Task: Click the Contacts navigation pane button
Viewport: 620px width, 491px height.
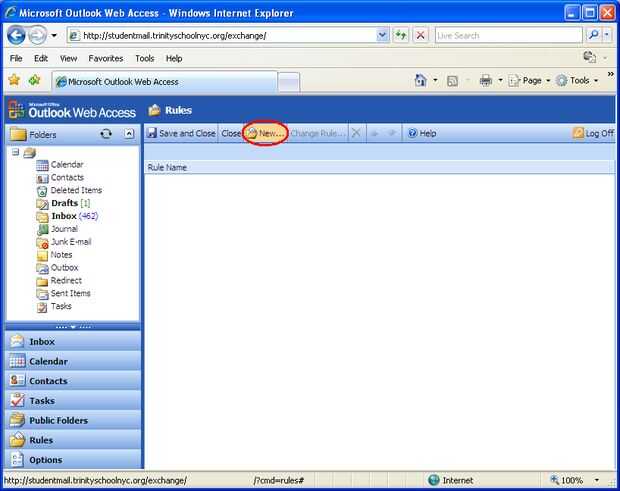Action: pos(74,381)
